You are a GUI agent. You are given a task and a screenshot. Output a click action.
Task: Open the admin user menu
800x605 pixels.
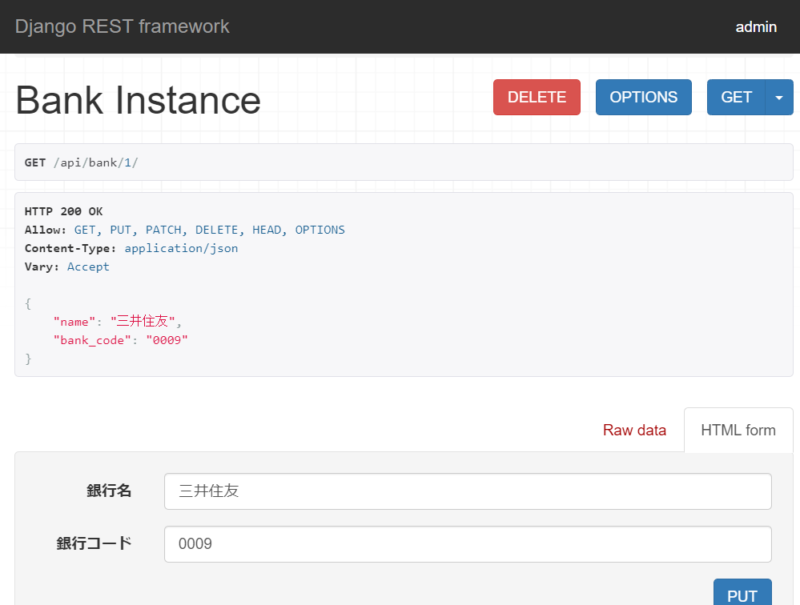tap(756, 27)
